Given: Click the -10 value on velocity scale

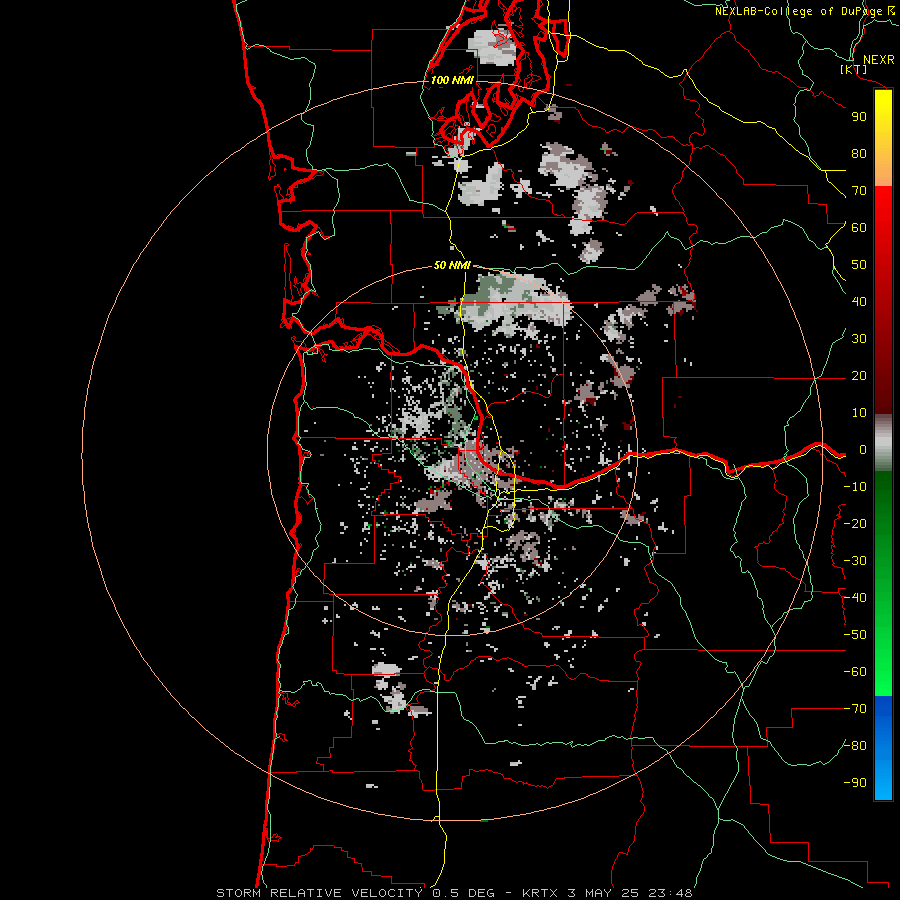Looking at the screenshot, I should pos(855,487).
